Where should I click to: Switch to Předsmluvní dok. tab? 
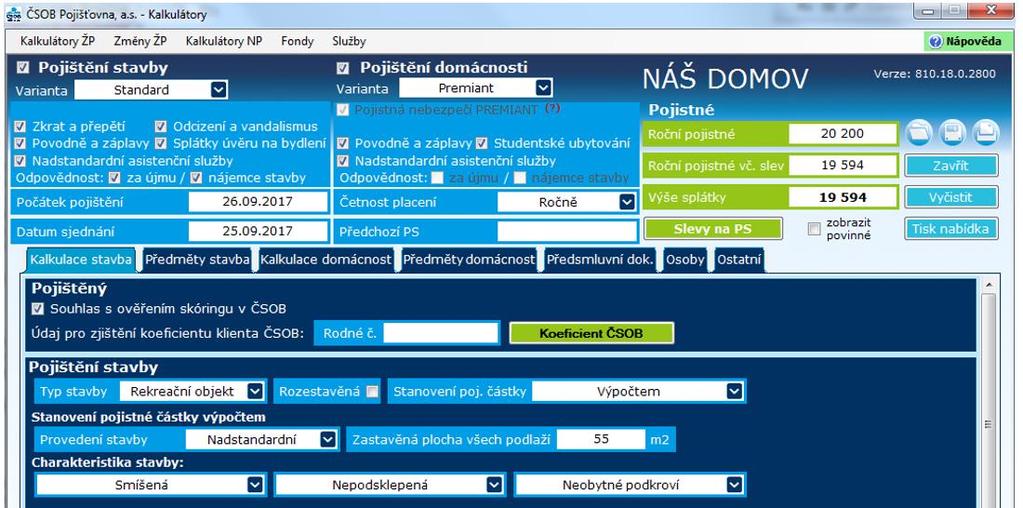tap(600, 260)
